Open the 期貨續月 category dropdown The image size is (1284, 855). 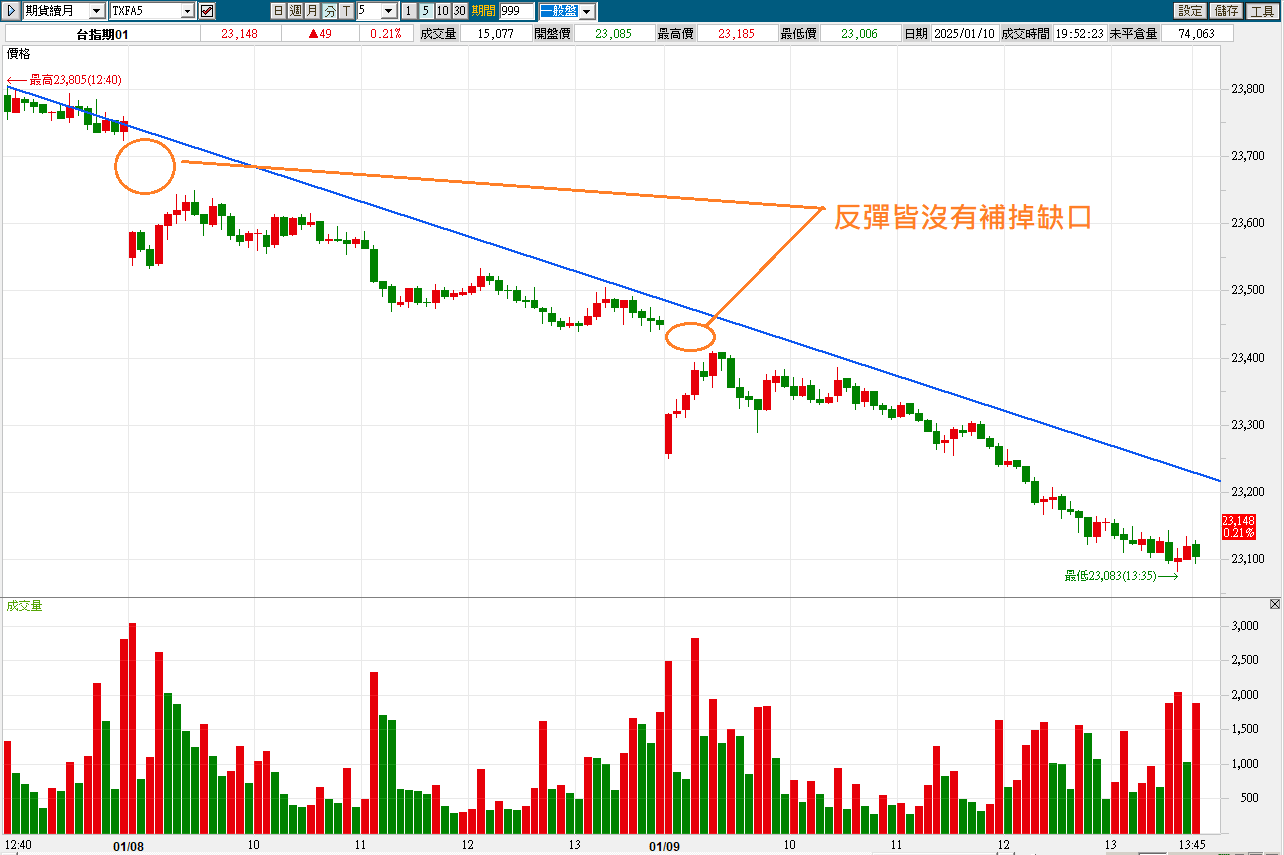point(96,11)
